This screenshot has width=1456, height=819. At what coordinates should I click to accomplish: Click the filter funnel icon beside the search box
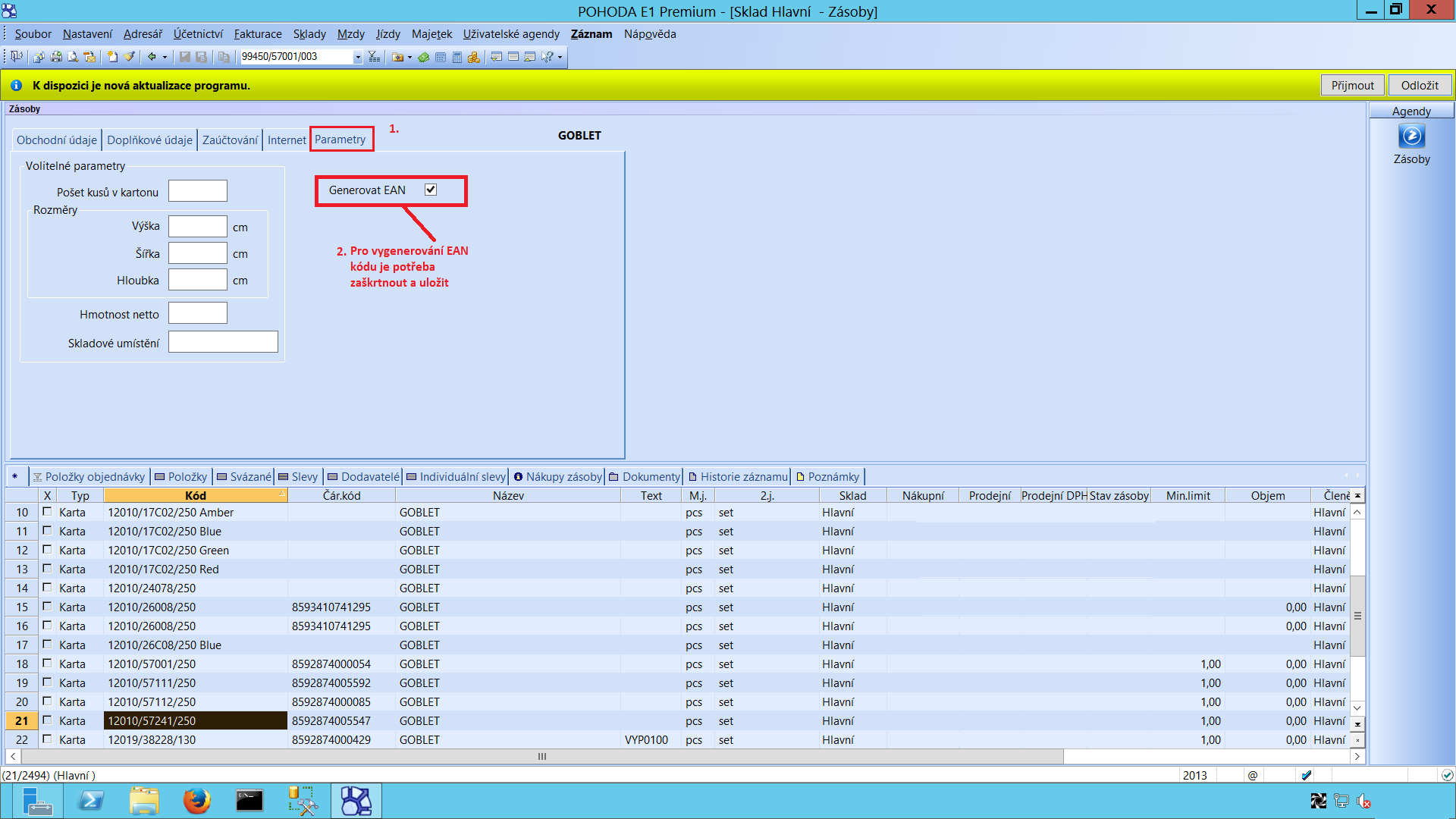374,57
